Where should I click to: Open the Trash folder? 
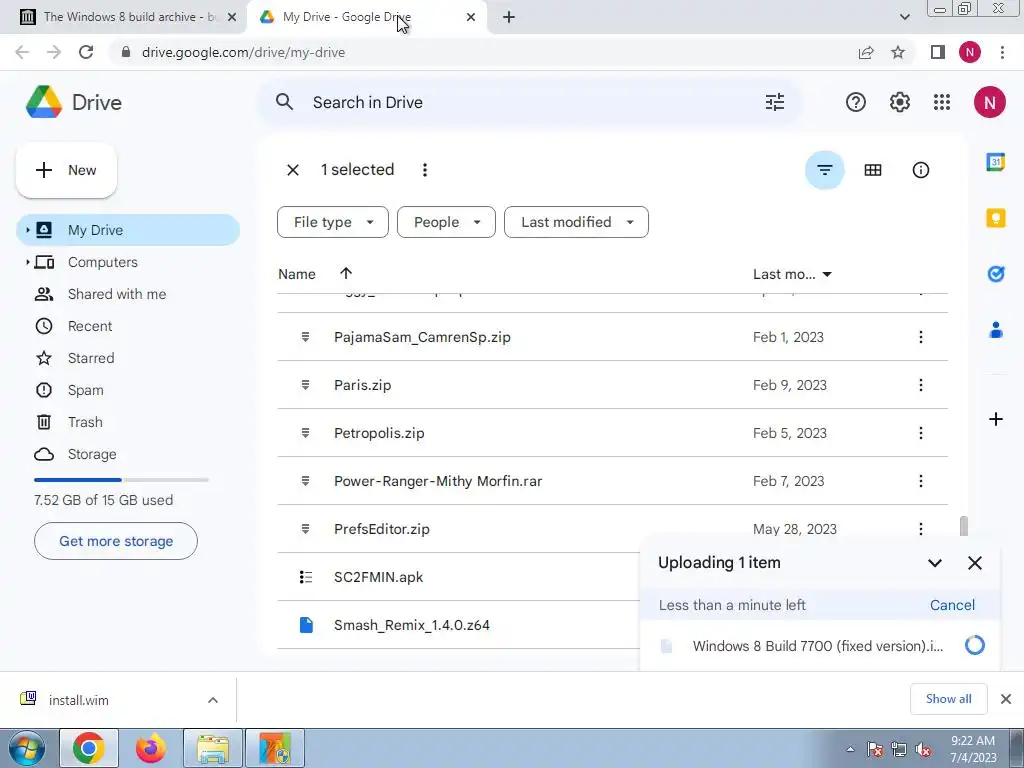[x=85, y=422]
